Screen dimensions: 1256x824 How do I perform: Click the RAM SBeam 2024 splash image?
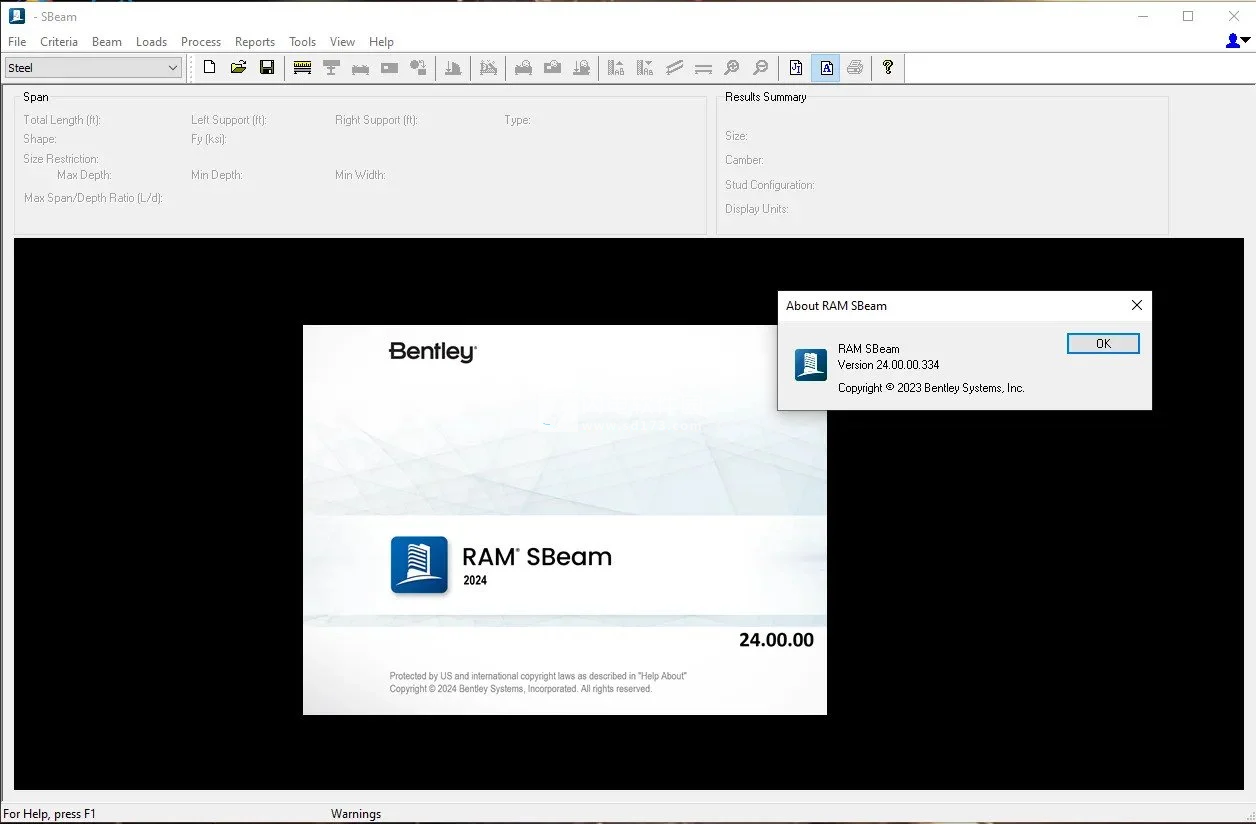point(565,520)
